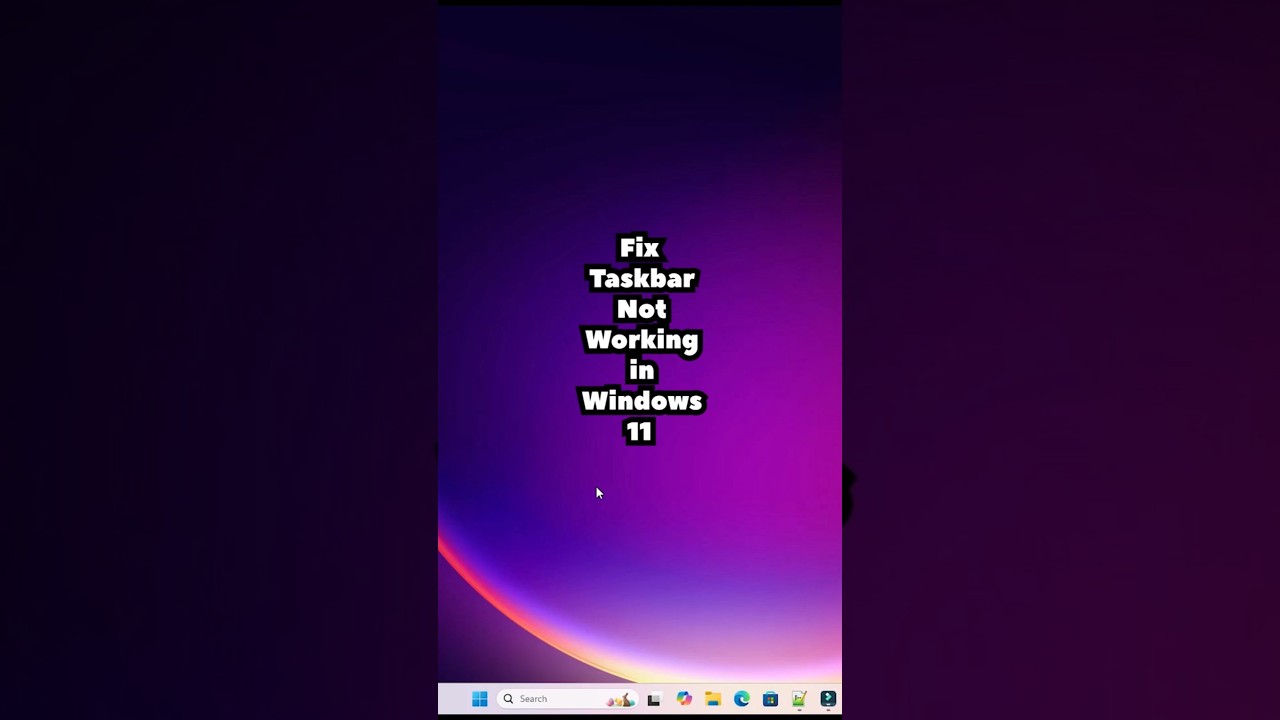Viewport: 1280px width, 720px height.
Task: Click the Easter eggs search highlight icon
Action: tap(620, 700)
